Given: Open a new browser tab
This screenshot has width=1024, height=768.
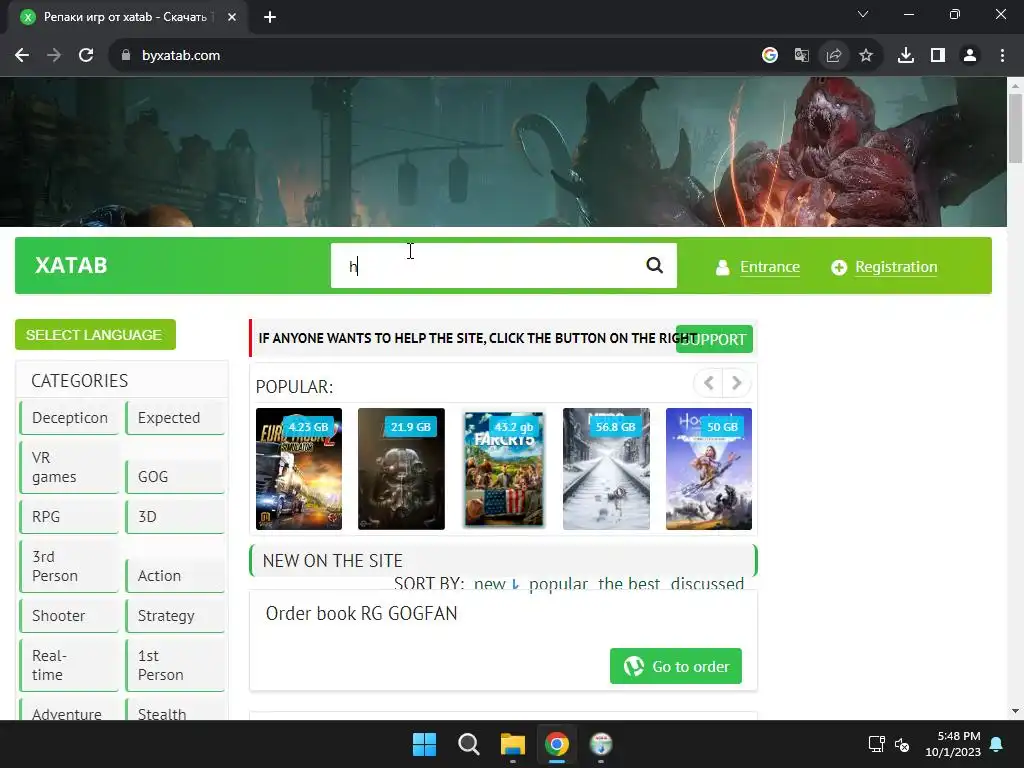Looking at the screenshot, I should pos(270,17).
